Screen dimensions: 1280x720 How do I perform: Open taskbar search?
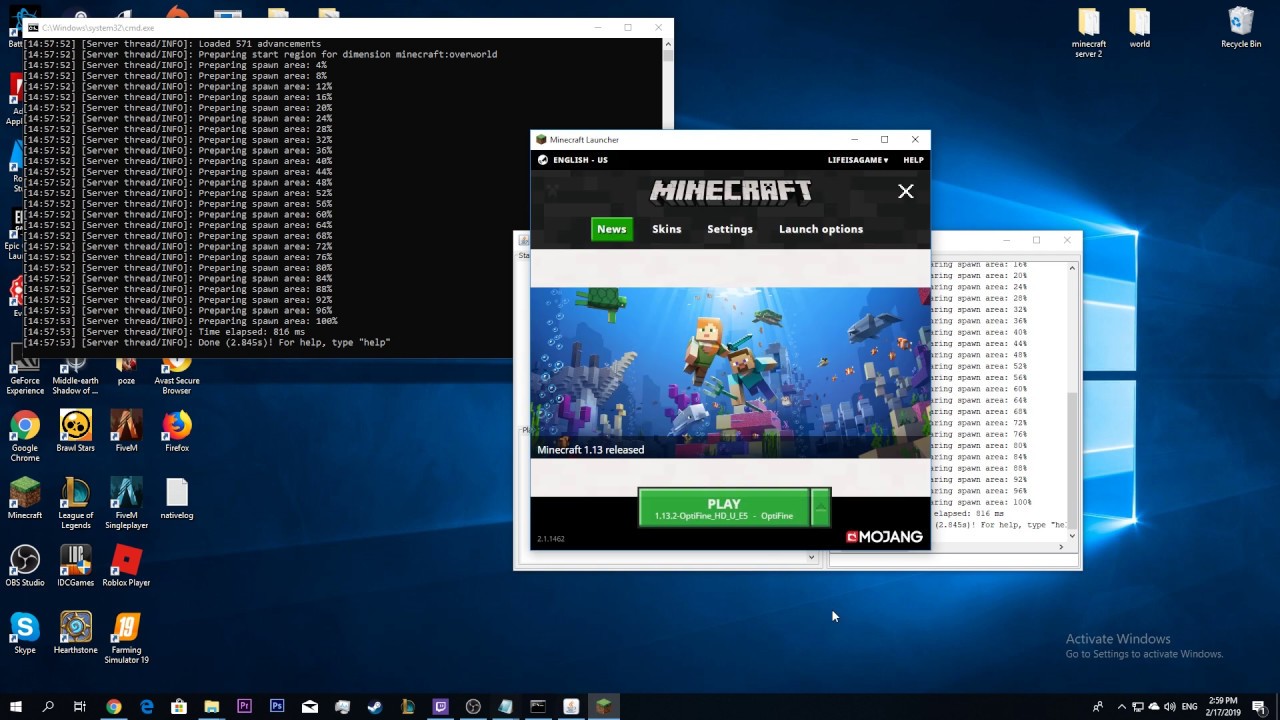tap(48, 706)
